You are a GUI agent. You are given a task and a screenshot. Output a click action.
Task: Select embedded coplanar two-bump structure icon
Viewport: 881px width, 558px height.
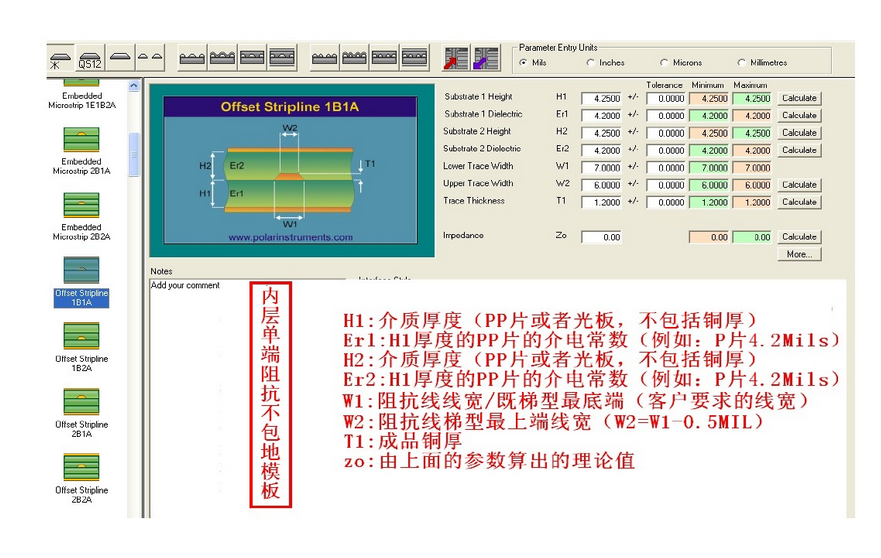pos(252,58)
